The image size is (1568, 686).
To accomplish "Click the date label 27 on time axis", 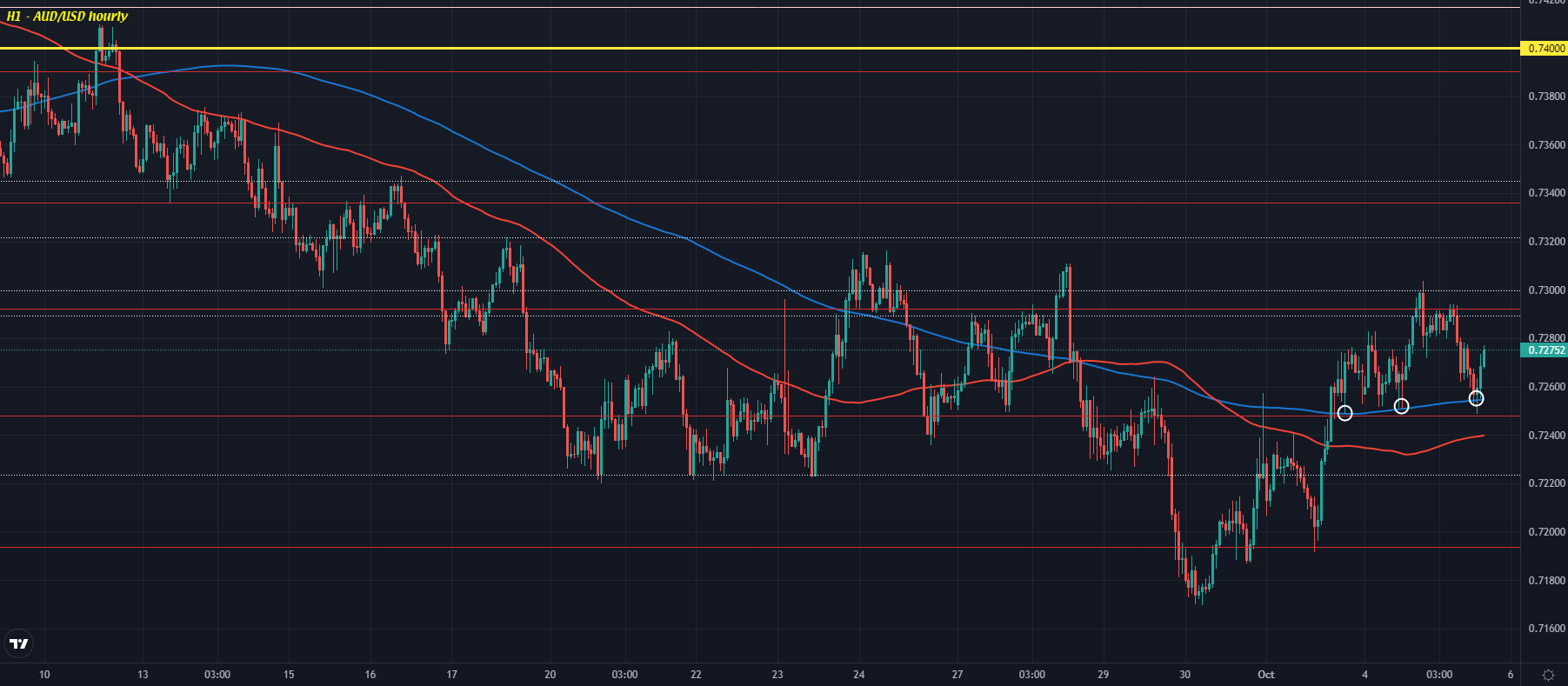I will (x=957, y=675).
